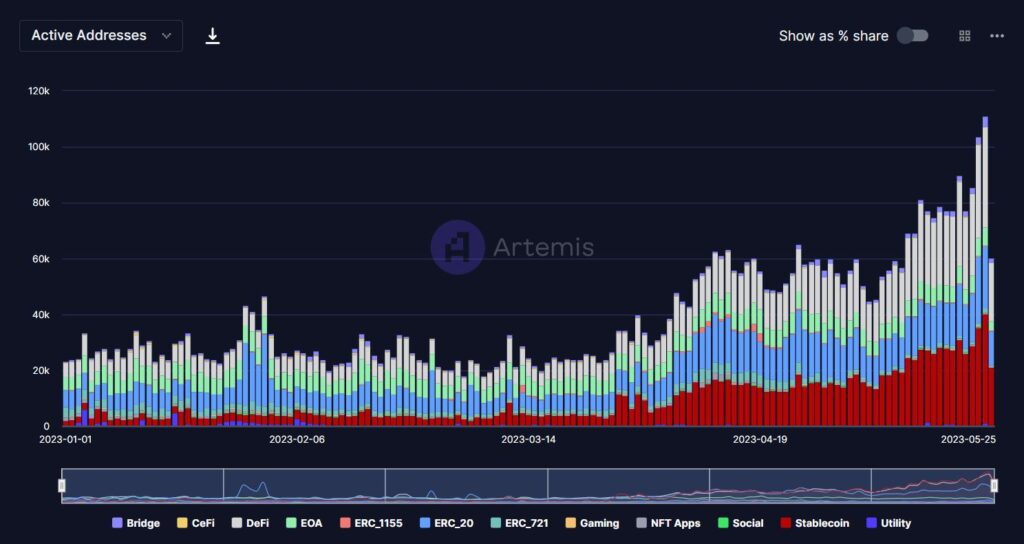
Task: Click the right range slider handle
Action: pos(995,486)
